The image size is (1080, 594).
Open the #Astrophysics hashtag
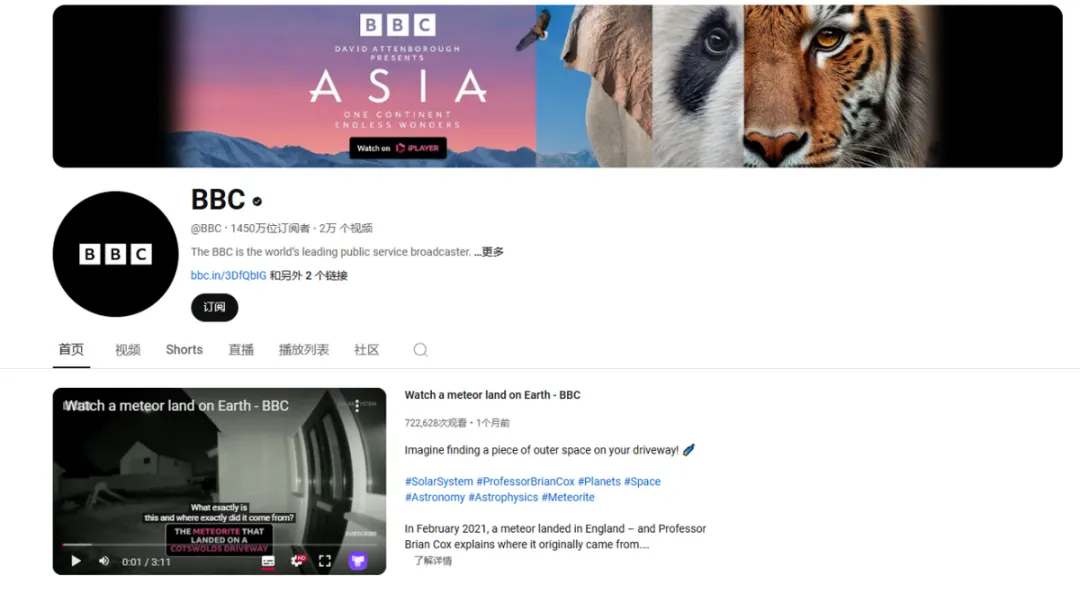(x=503, y=497)
